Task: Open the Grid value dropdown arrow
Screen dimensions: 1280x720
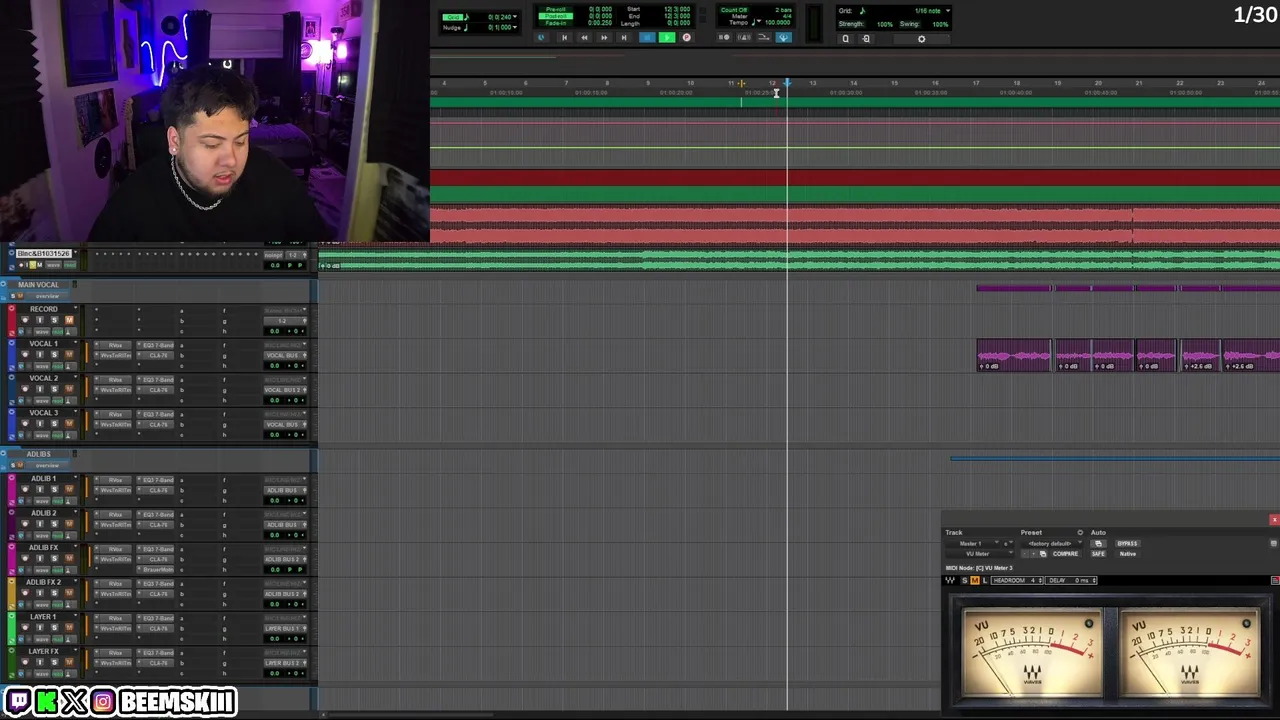Action: coord(516,17)
